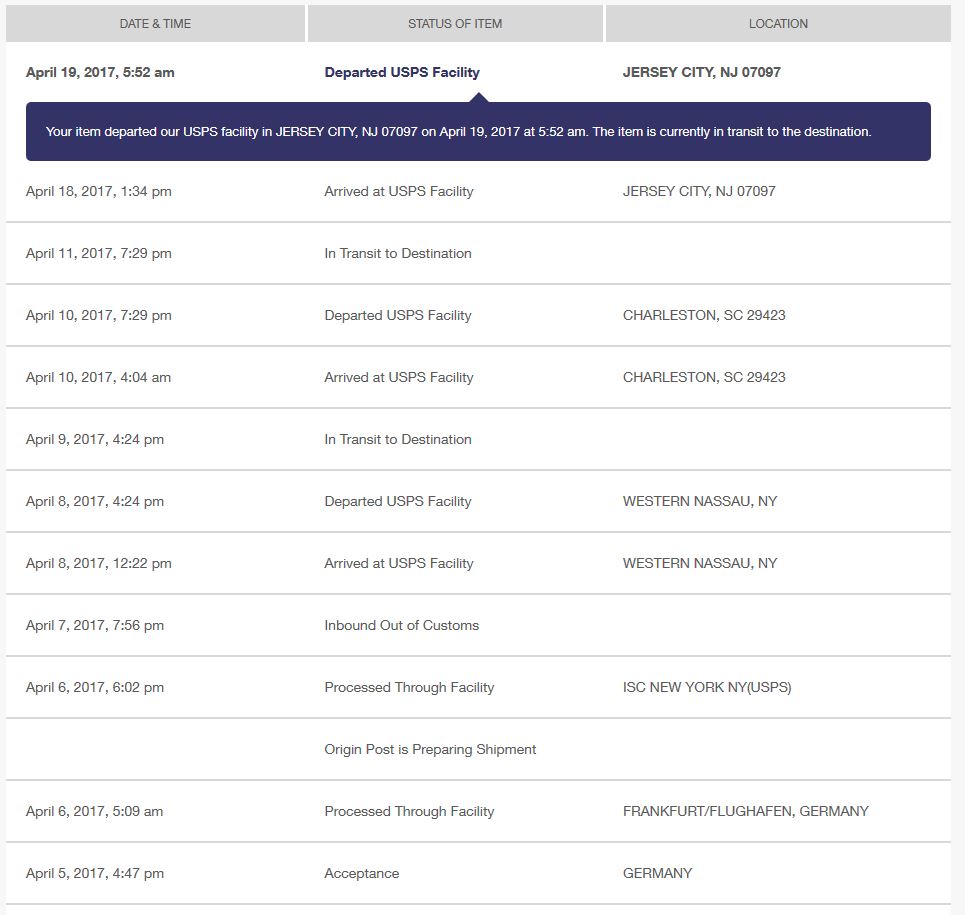965x915 pixels.
Task: Select Arrived at USPS Facility at 12:22 pm
Action: click(398, 563)
